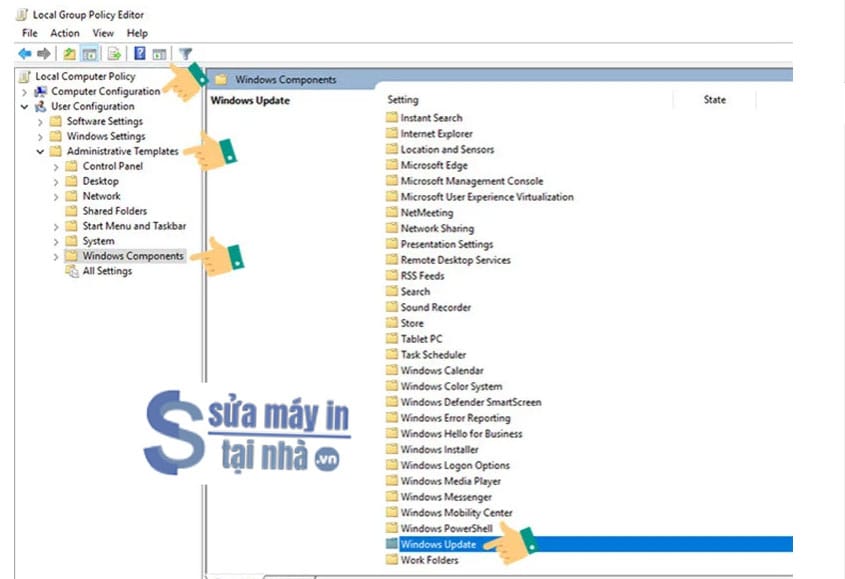Select Task Scheduler in the list
Viewport: 845px width, 579px height.
(x=433, y=355)
